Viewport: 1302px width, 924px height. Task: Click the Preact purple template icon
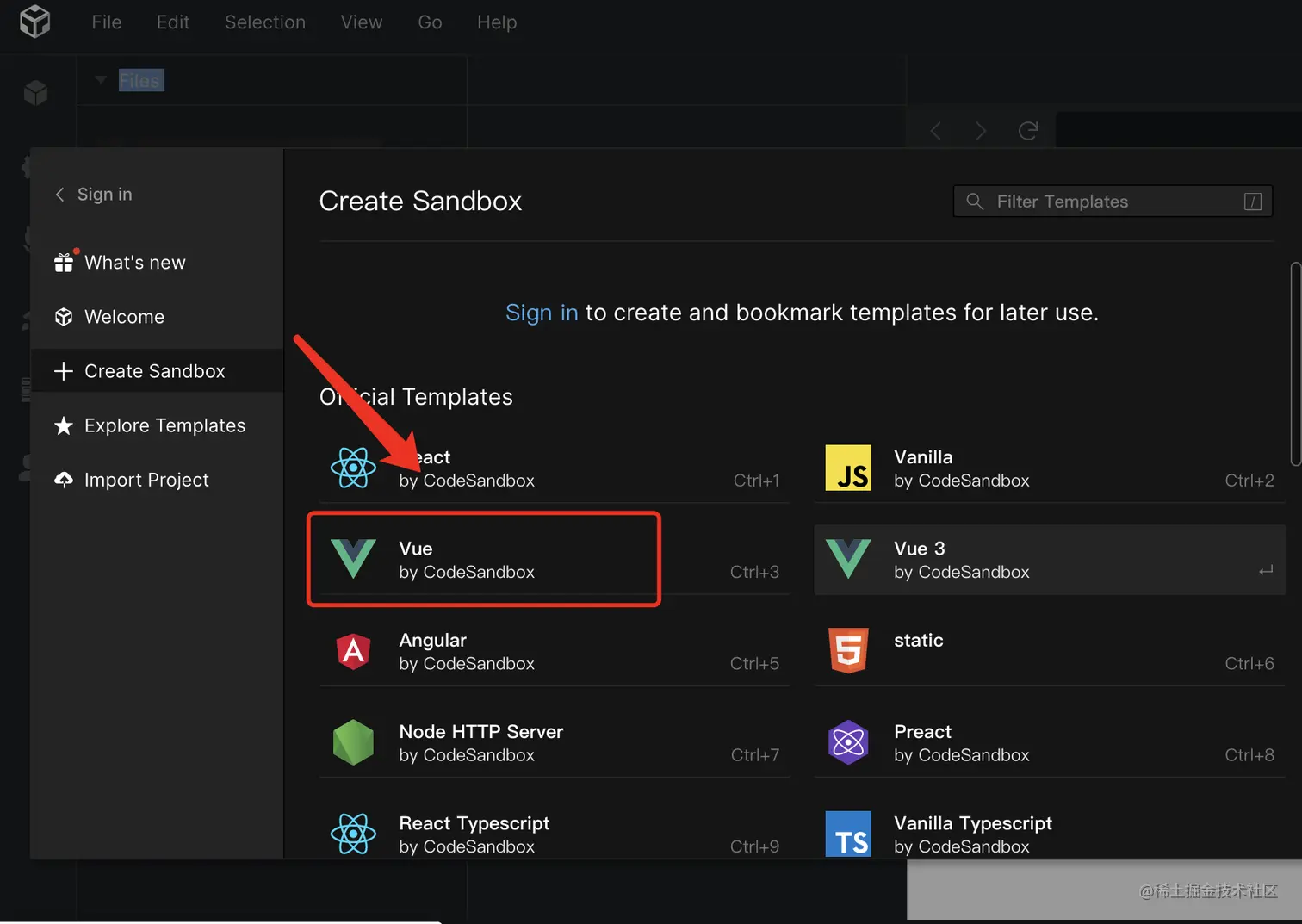click(848, 742)
